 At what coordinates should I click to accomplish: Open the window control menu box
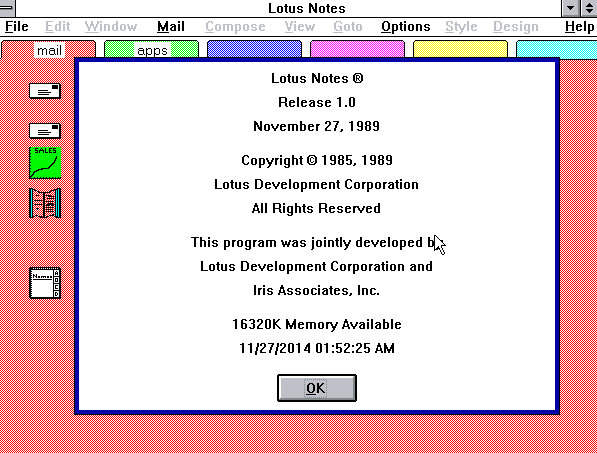pos(7,8)
